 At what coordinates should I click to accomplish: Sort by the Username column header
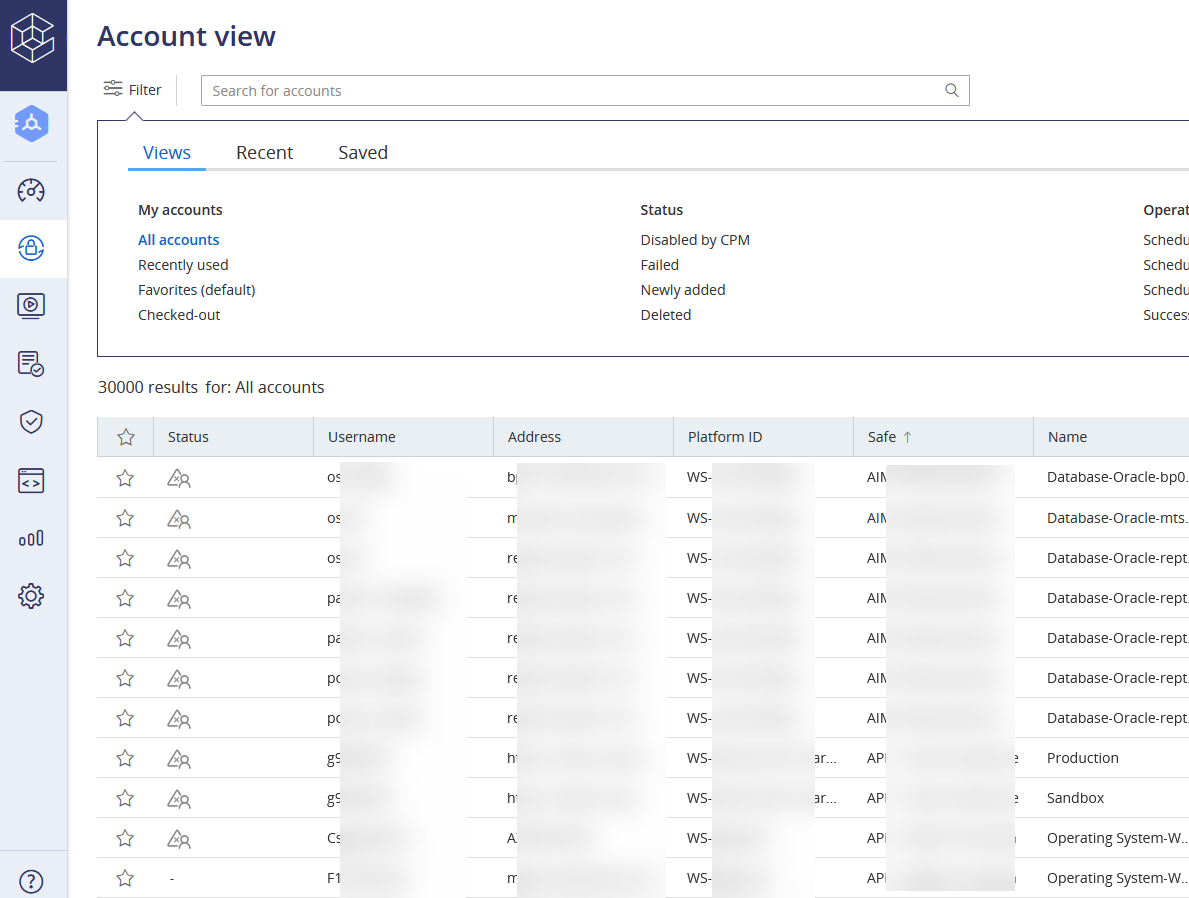click(x=362, y=437)
